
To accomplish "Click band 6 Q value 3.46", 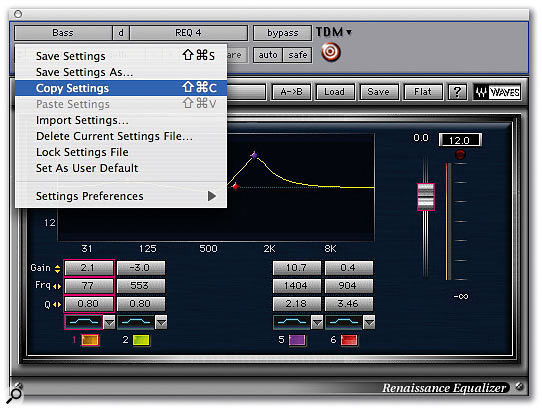I will pyautogui.click(x=349, y=304).
